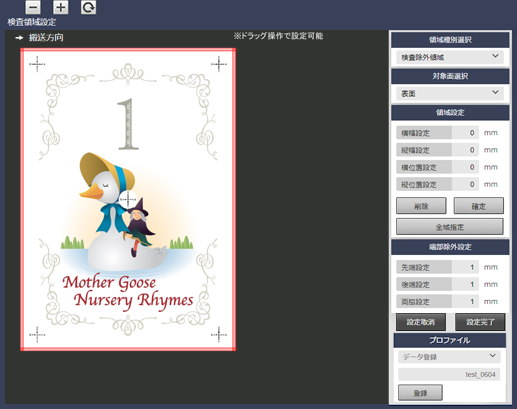
Task: Click the 領域設定 header text
Action: pos(450,113)
